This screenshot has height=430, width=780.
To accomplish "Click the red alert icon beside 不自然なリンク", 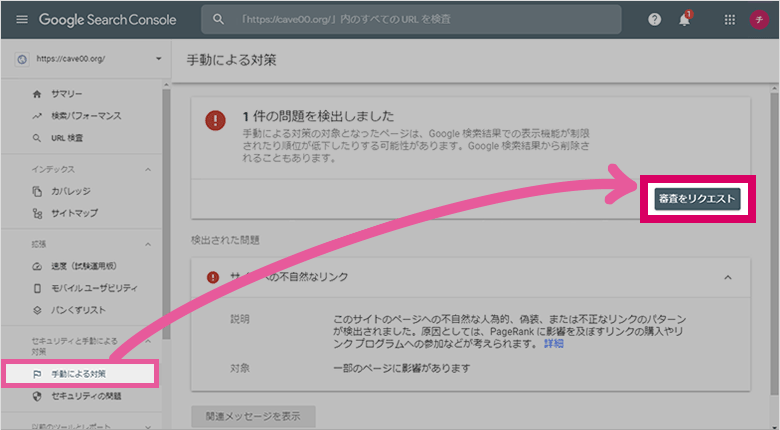I will click(213, 277).
